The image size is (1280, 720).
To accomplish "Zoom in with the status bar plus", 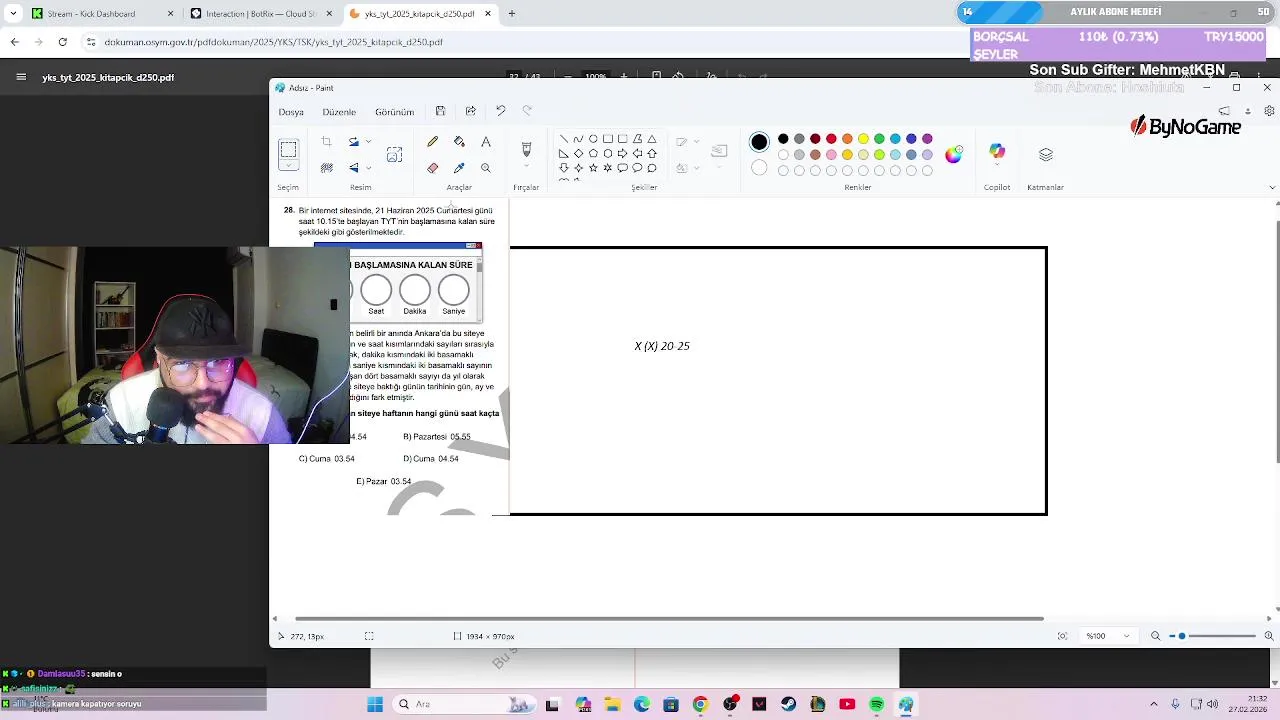I will click(1270, 636).
